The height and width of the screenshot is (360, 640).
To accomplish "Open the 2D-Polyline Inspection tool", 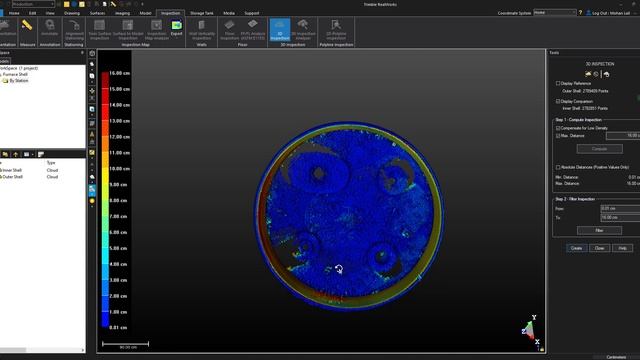I will pyautogui.click(x=336, y=29).
